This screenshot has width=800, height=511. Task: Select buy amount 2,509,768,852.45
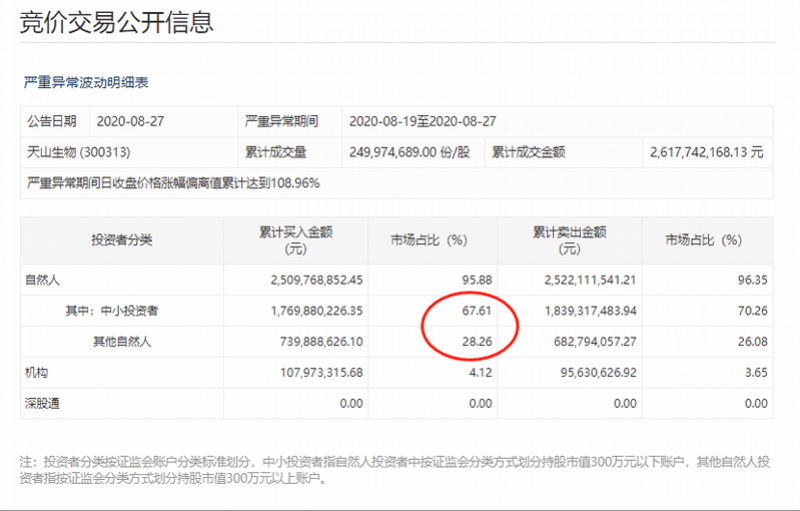(x=316, y=280)
